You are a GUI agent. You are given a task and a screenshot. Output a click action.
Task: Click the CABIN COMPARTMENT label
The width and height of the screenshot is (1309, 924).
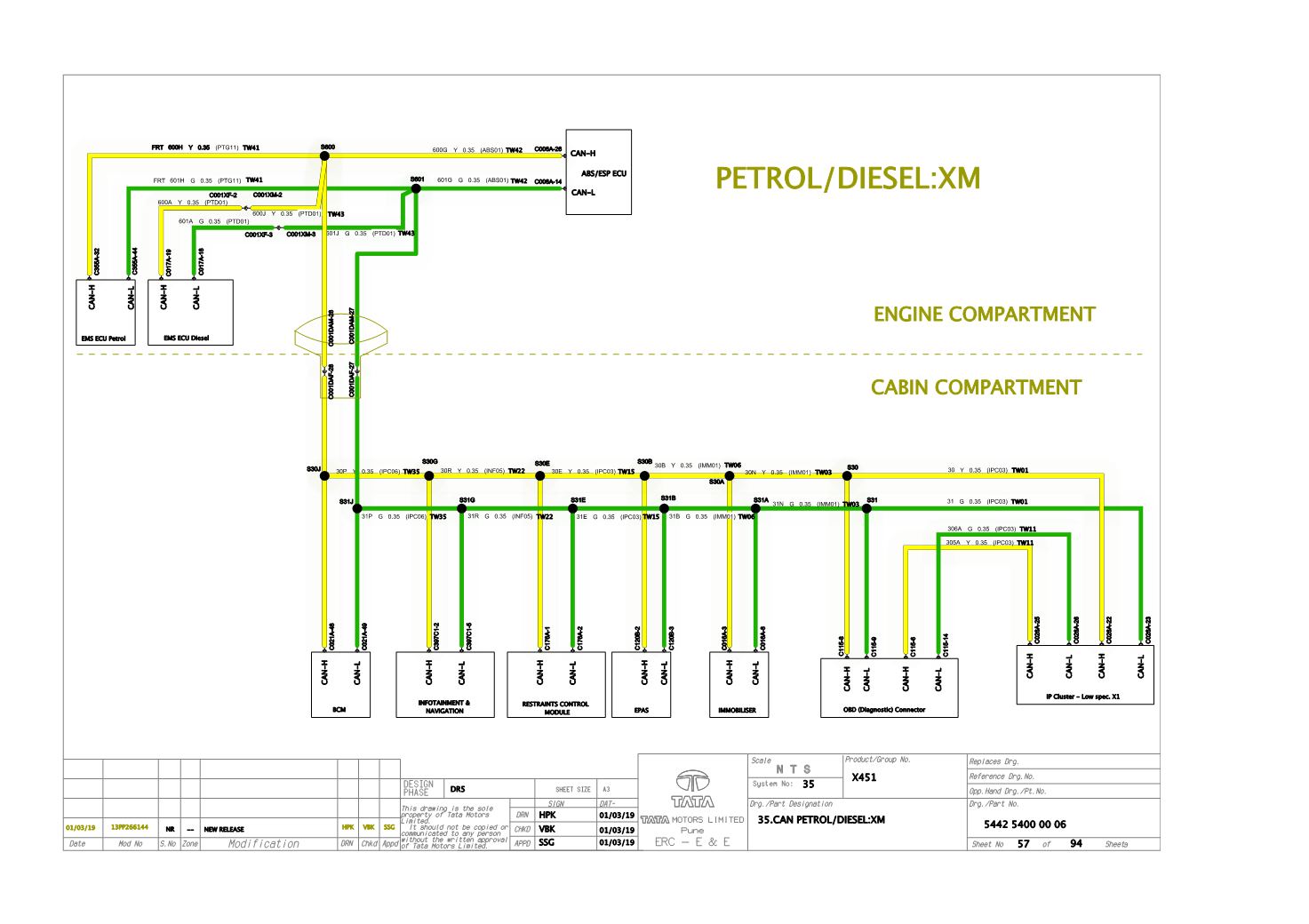pos(976,387)
